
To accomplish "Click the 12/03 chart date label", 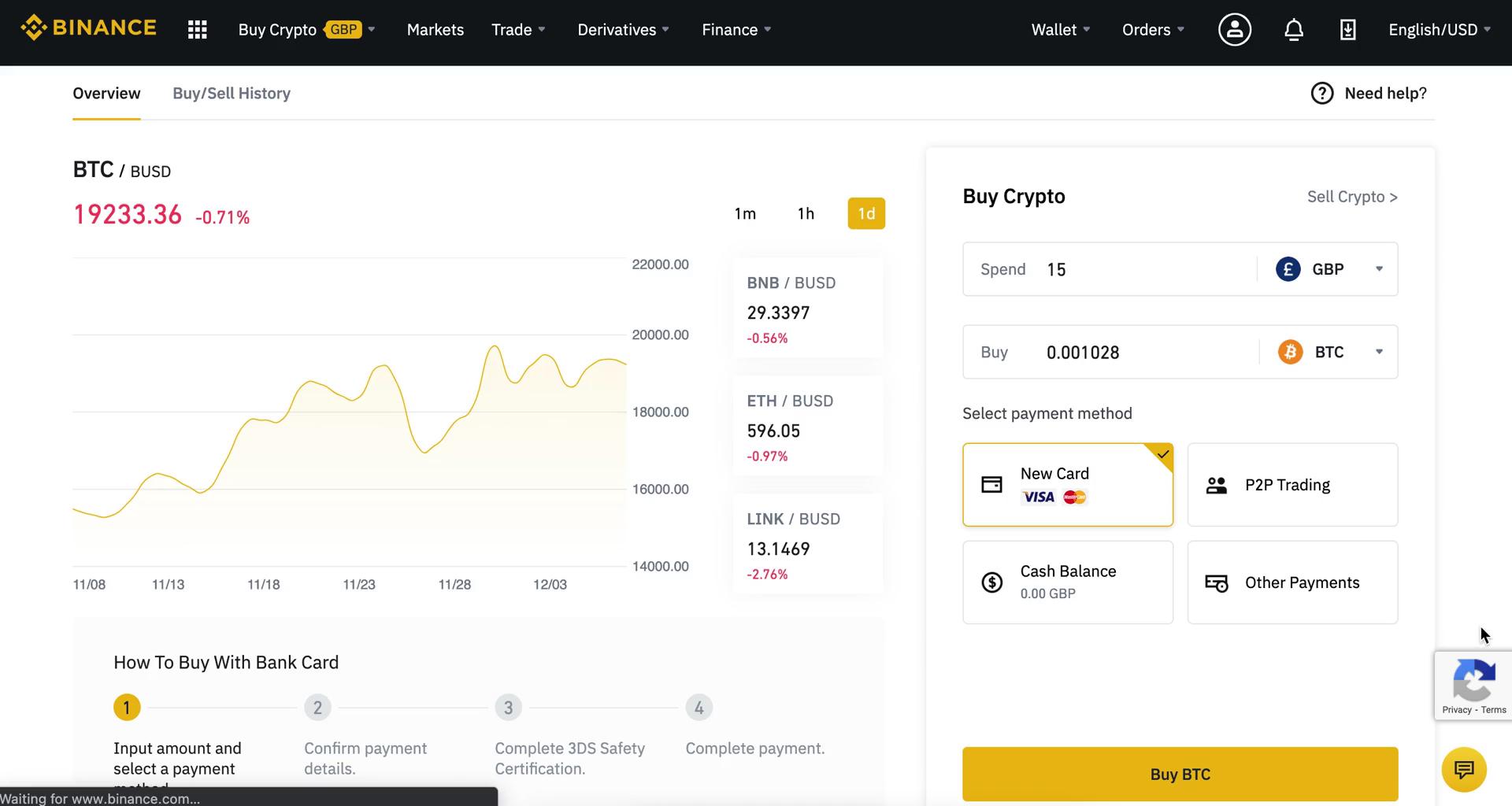I will point(550,584).
